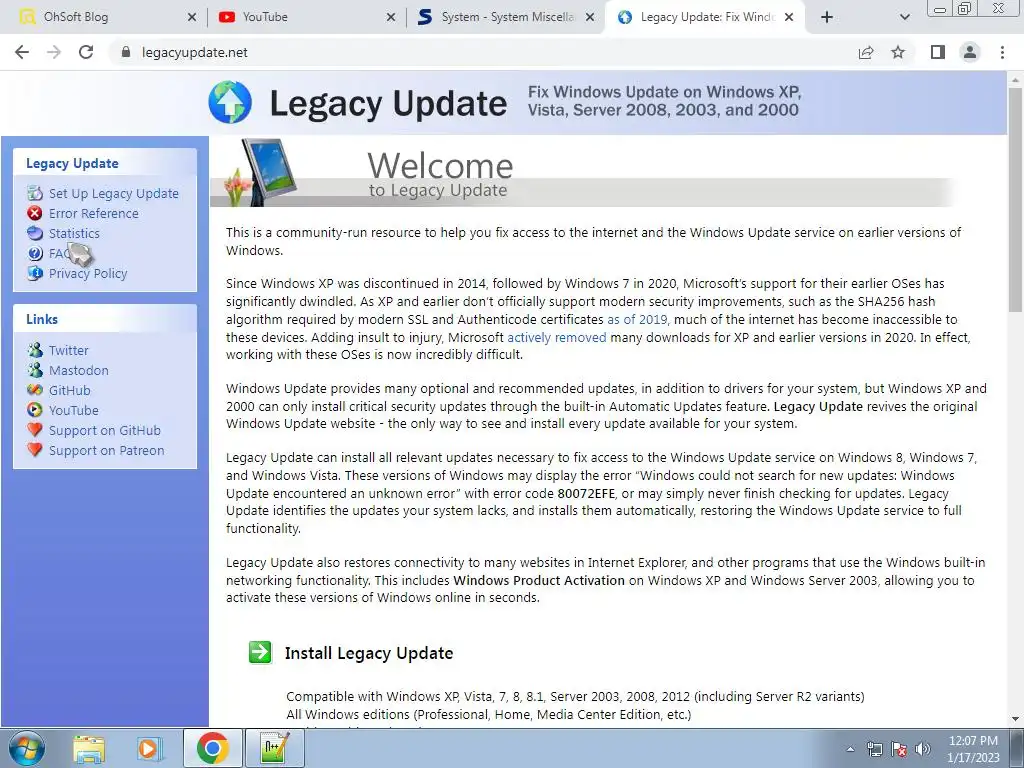Image resolution: width=1024 pixels, height=768 pixels.
Task: Click the volume speaker tray icon
Action: [923, 749]
